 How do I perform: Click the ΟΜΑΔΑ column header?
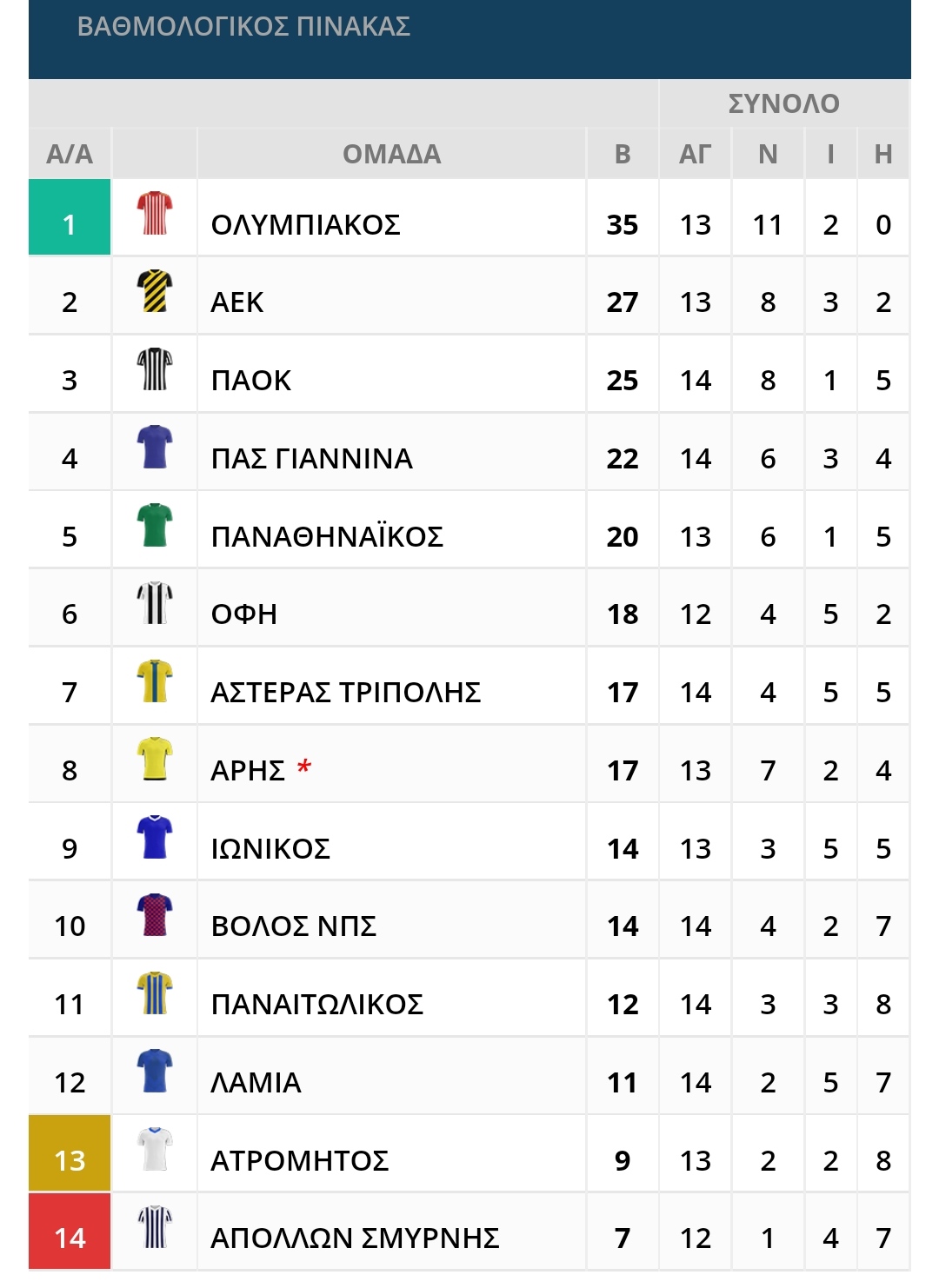[x=392, y=154]
